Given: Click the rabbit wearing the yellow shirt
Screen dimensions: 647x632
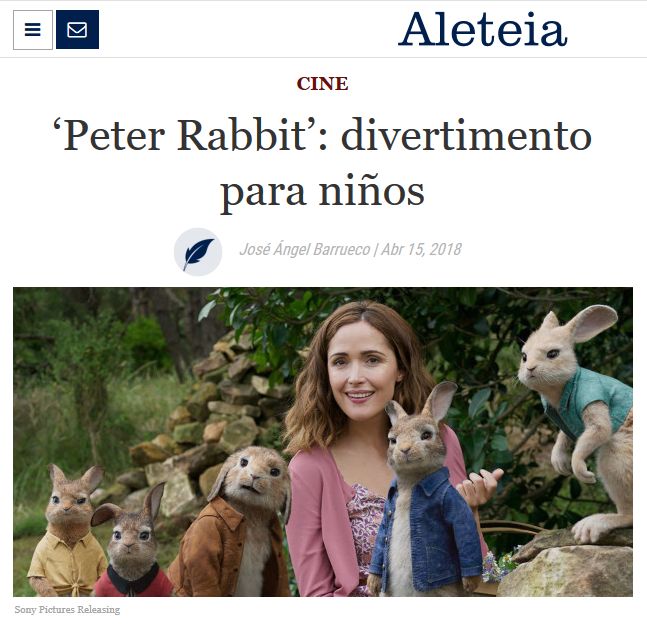Looking at the screenshot, I should 68,531.
